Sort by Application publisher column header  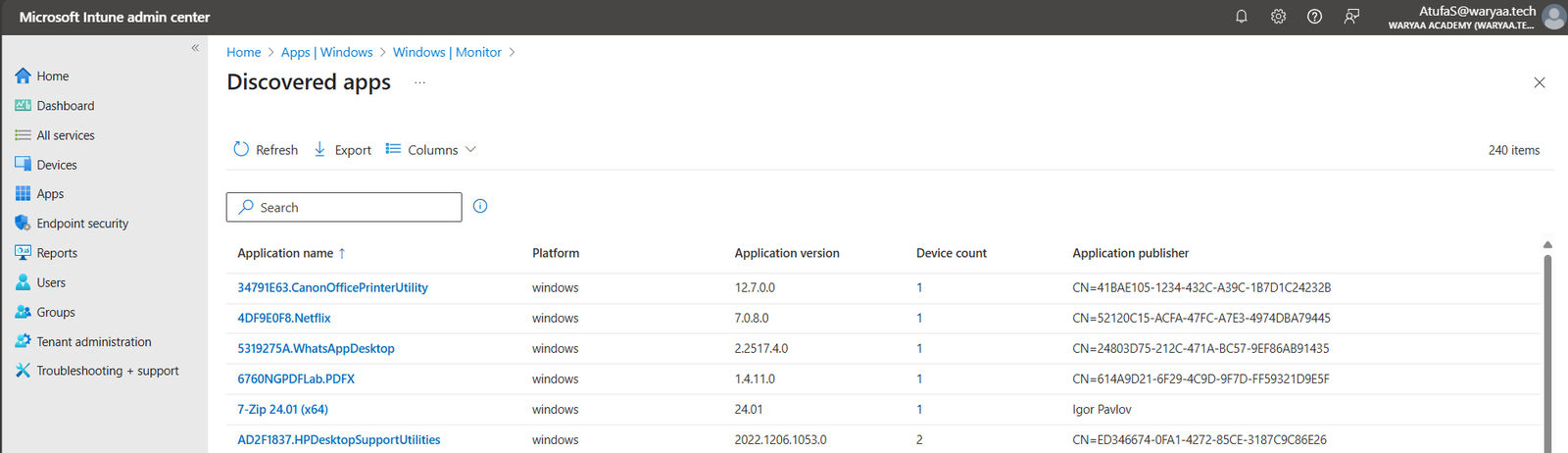point(1131,253)
